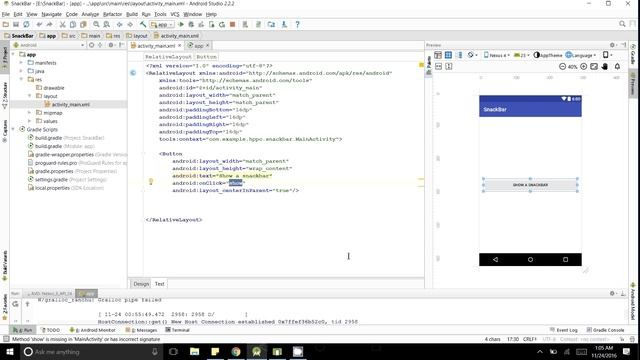The height and width of the screenshot is (360, 640).
Task: Select the activity_main.xml editor tab
Action: pos(156,46)
